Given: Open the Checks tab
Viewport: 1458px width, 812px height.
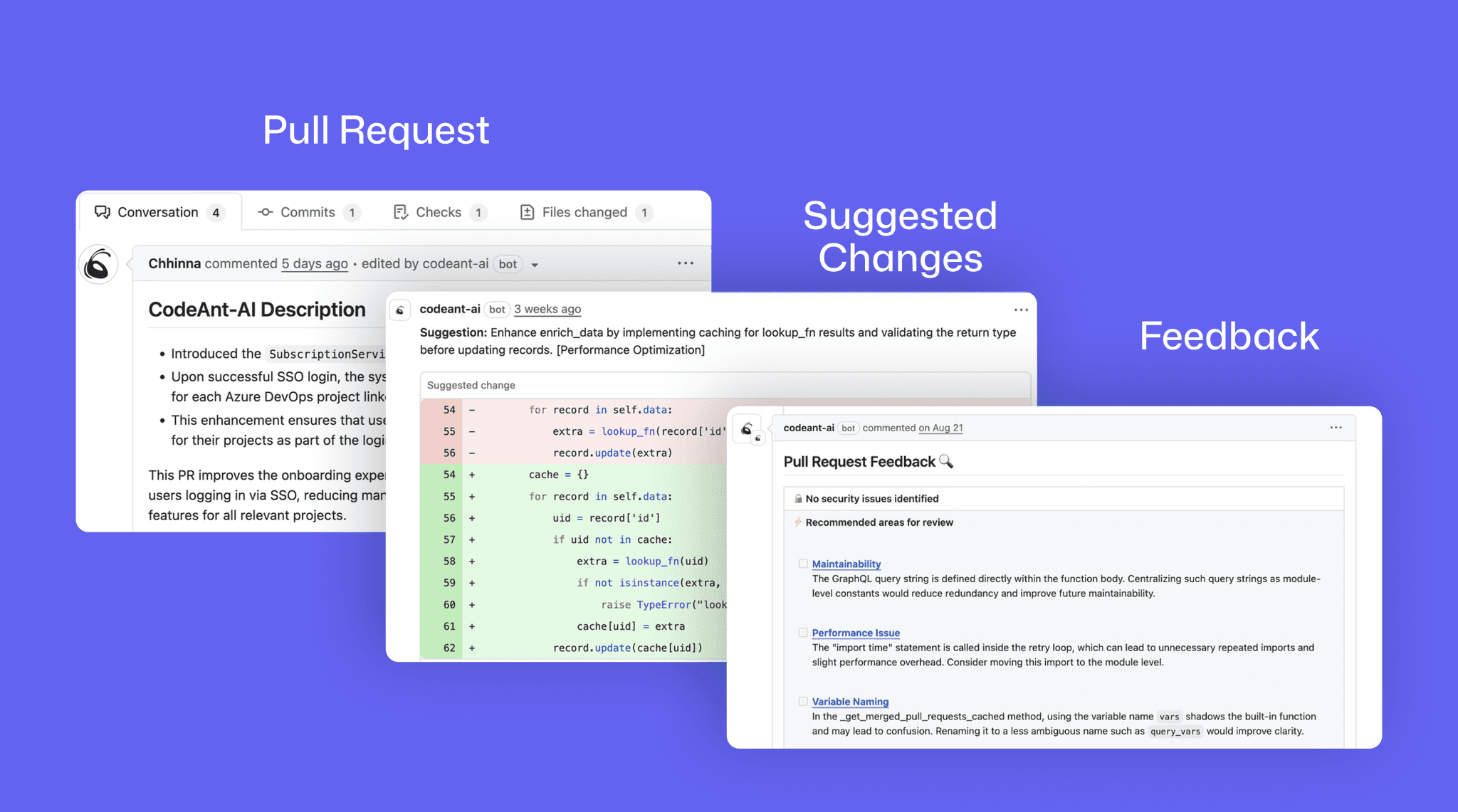Looking at the screenshot, I should pos(438,212).
